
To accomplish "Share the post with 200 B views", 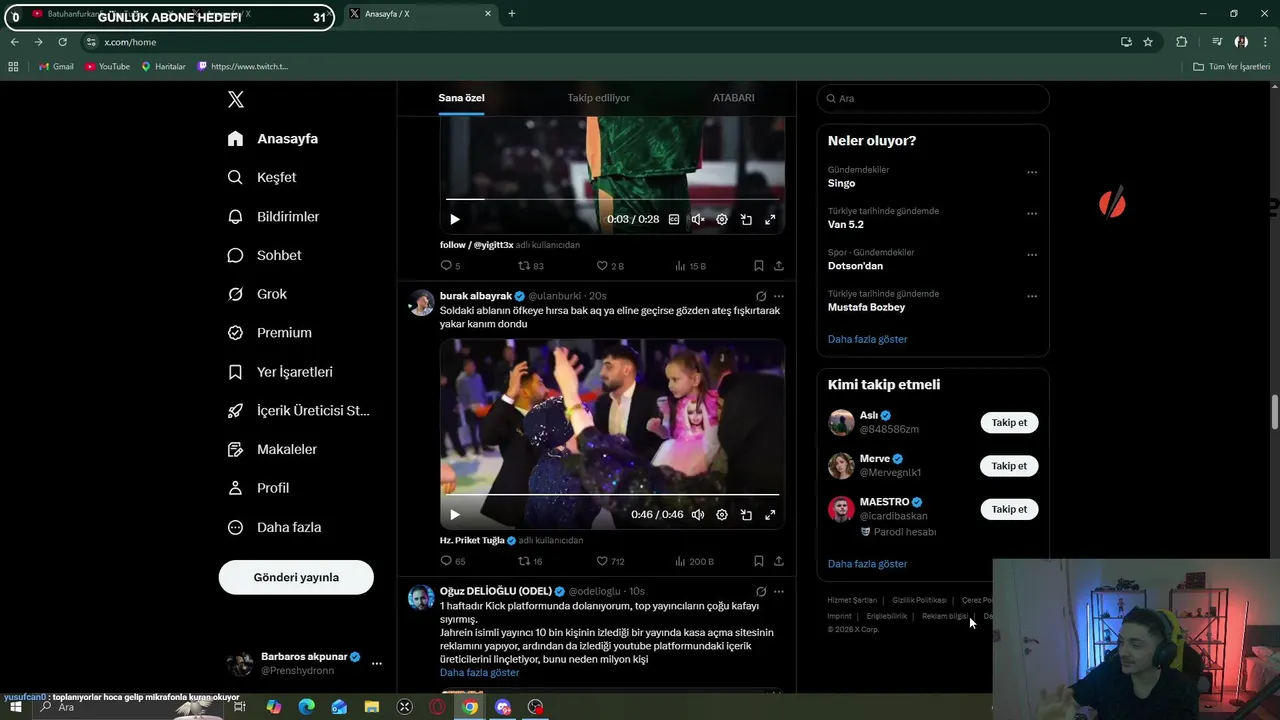I will pos(778,561).
